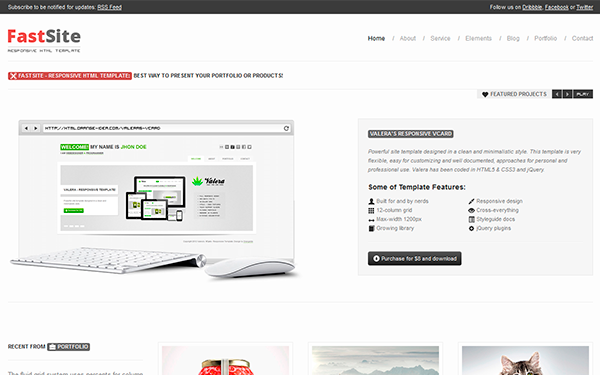Open the Elements menu item

[478, 38]
